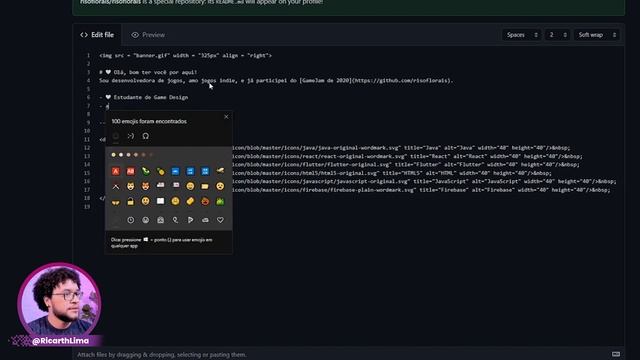Insert the red angry face emoji
The width and height of the screenshot is (640, 360).
click(x=205, y=201)
